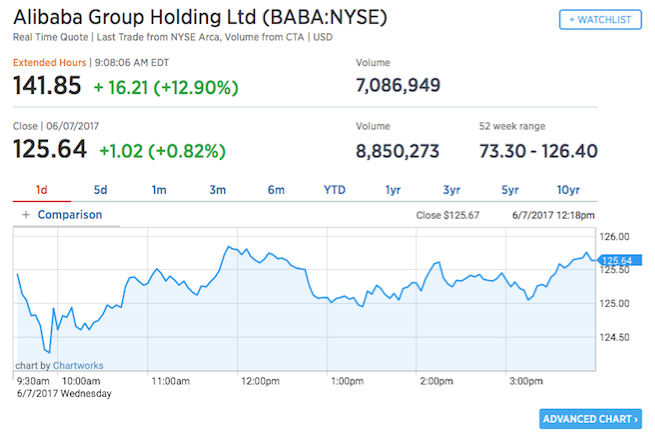View the YTD chart range
Viewport: 655px width, 444px height.
334,190
